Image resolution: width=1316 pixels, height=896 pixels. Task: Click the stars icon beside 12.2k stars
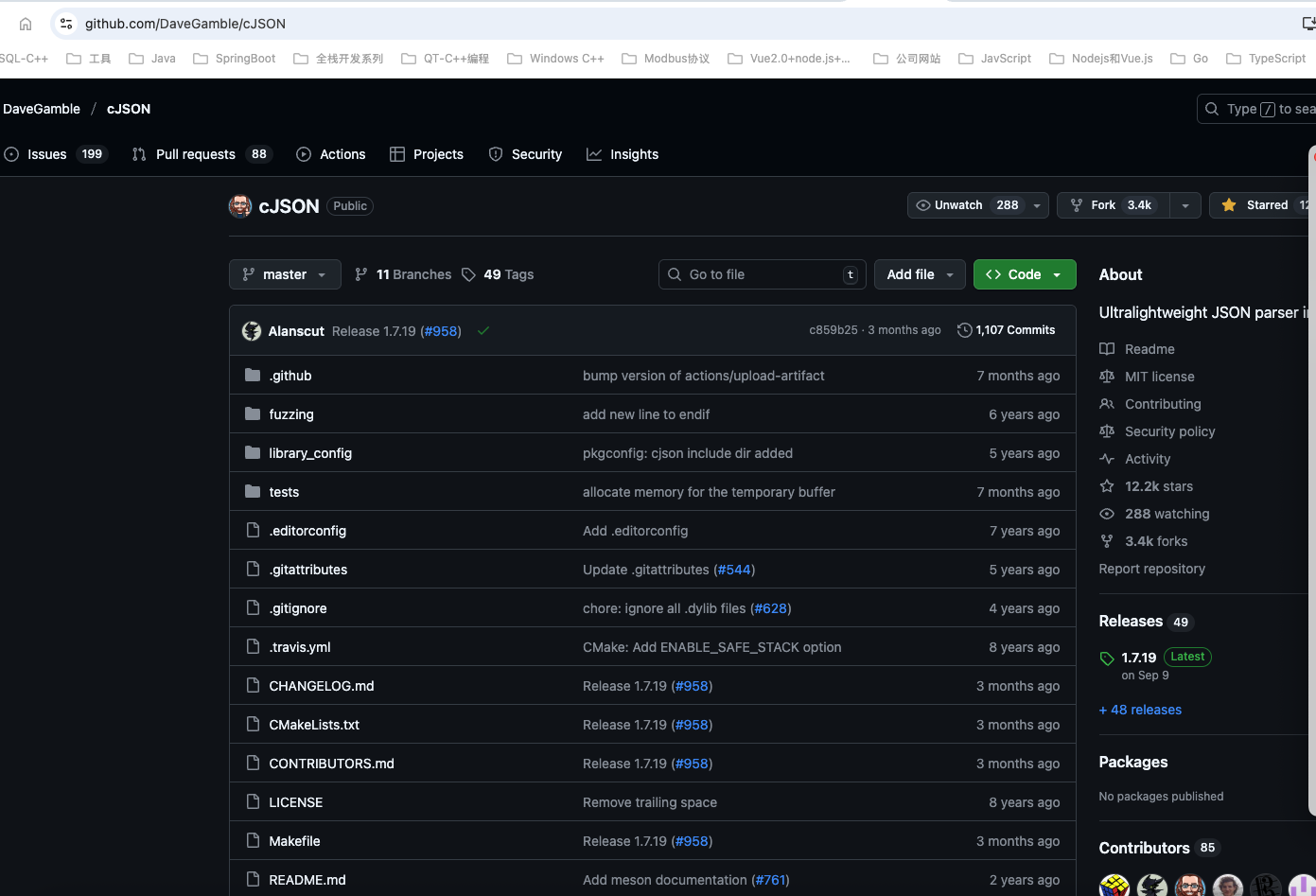(x=1107, y=486)
